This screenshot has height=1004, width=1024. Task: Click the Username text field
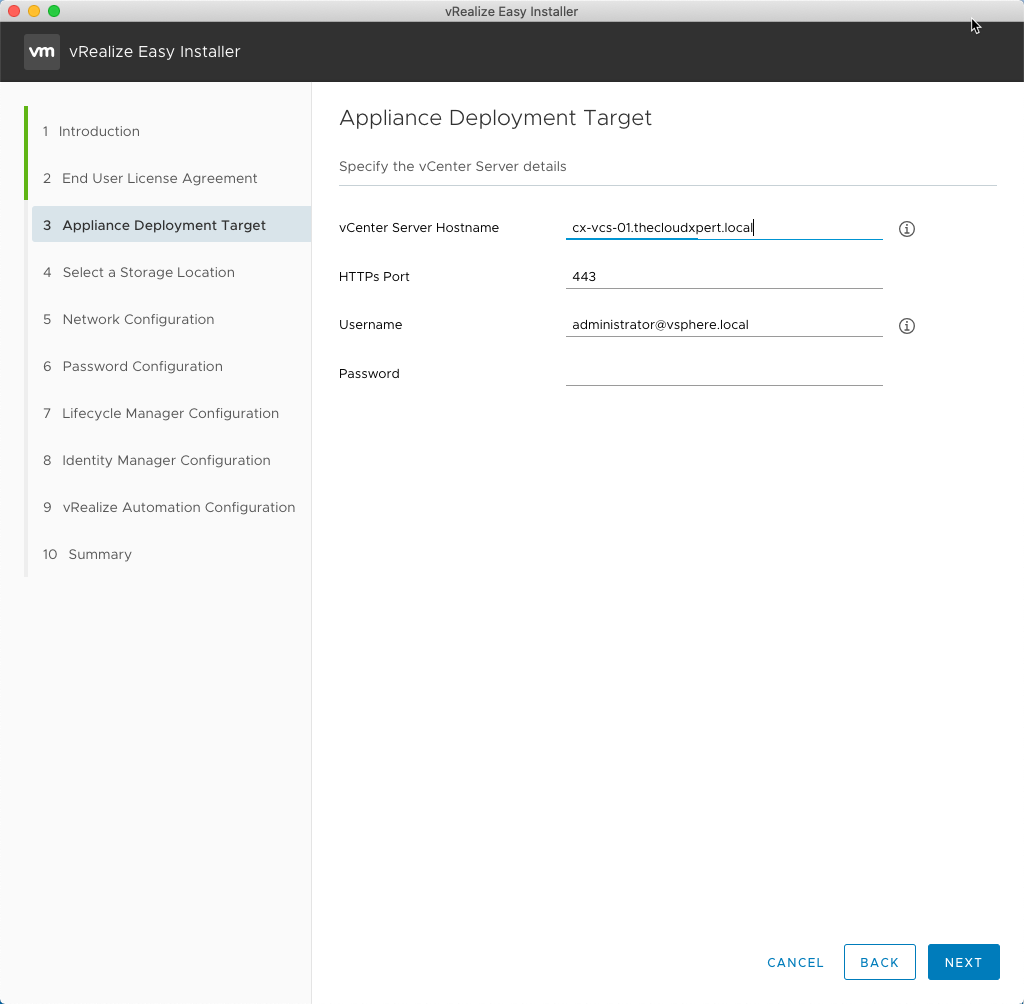[723, 325]
